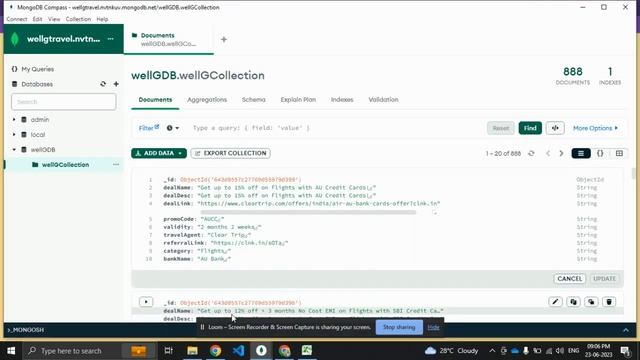Refresh the document count results
Image resolution: width=640 pixels, height=360 pixels.
[531, 153]
